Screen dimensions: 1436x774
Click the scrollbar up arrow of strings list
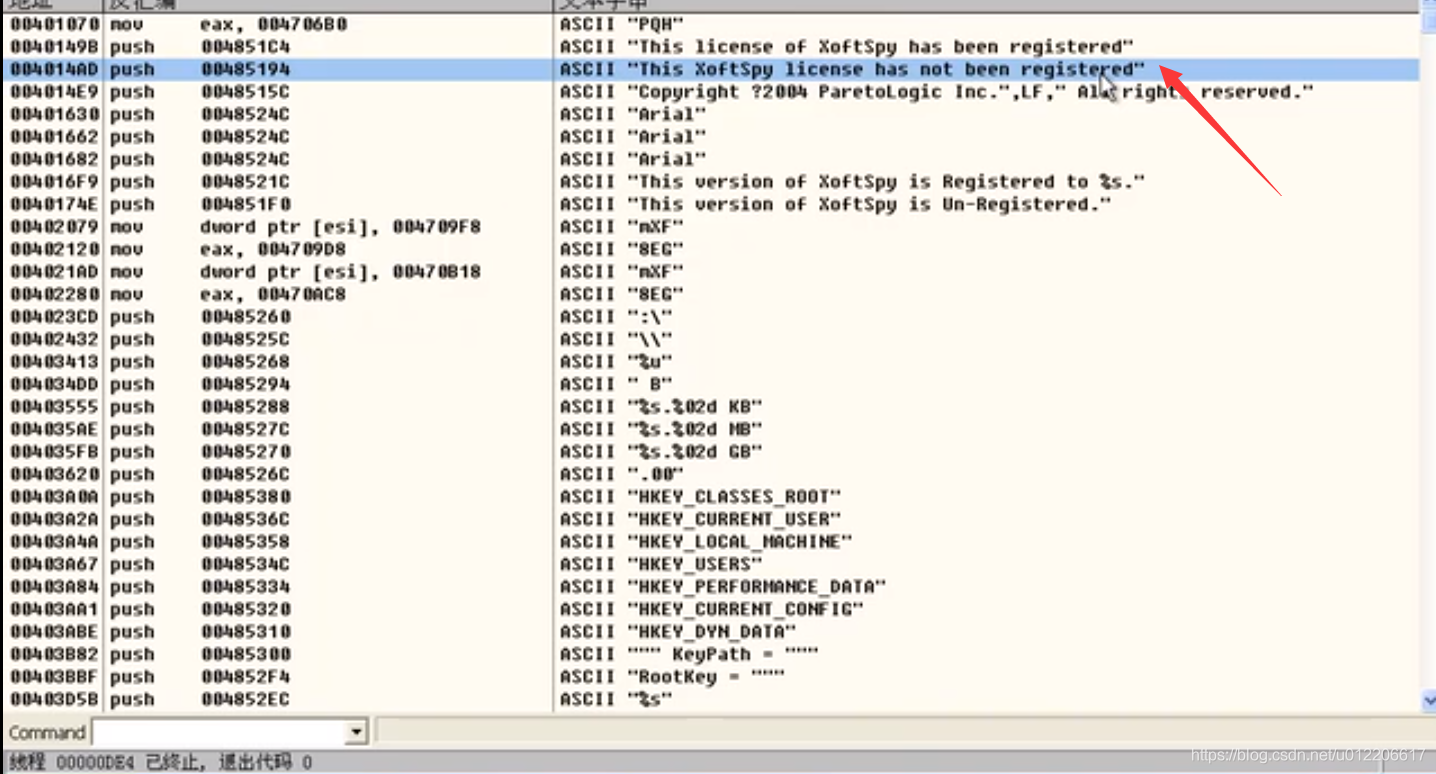point(1427,6)
